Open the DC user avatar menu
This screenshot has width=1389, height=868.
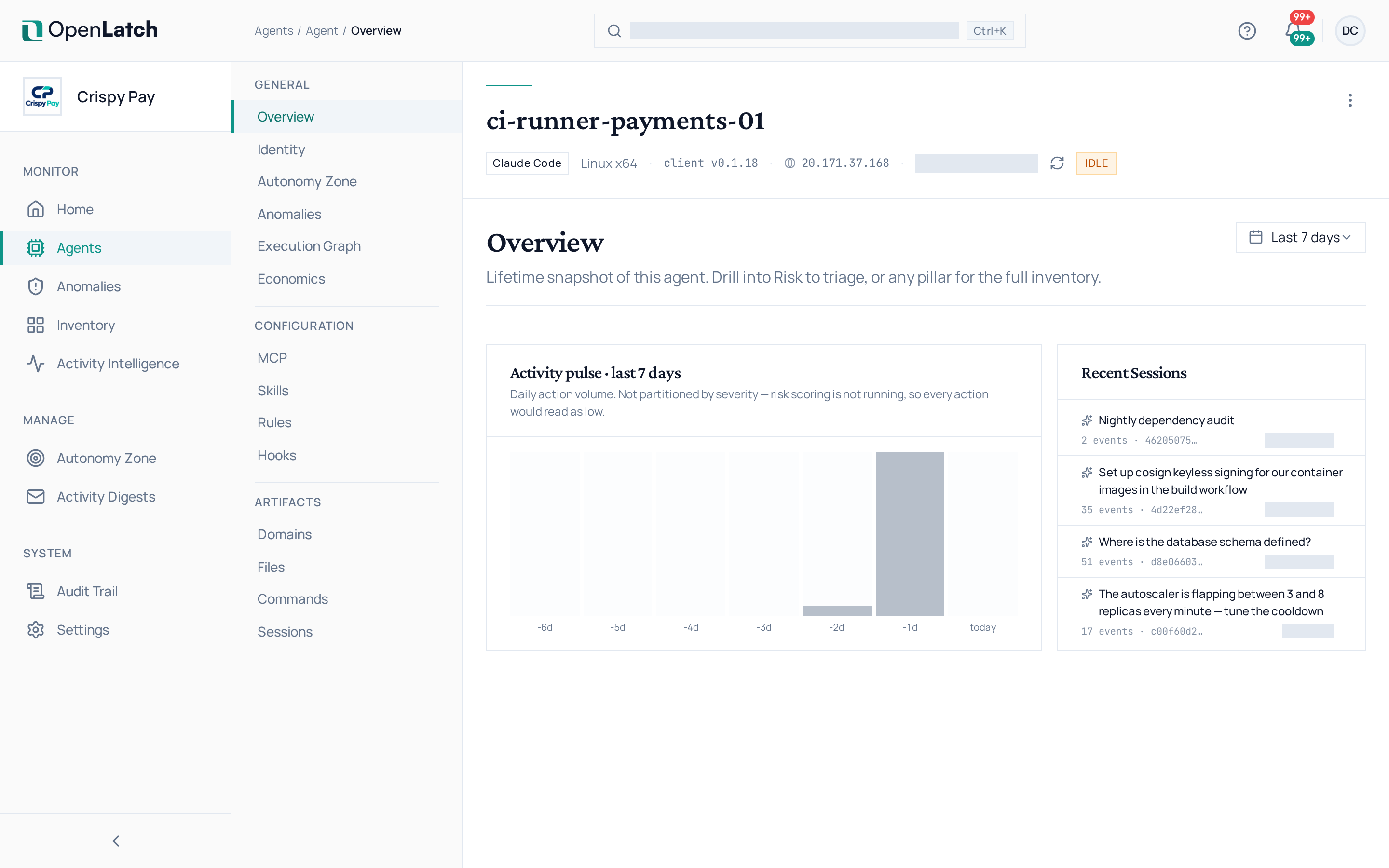pos(1350,30)
